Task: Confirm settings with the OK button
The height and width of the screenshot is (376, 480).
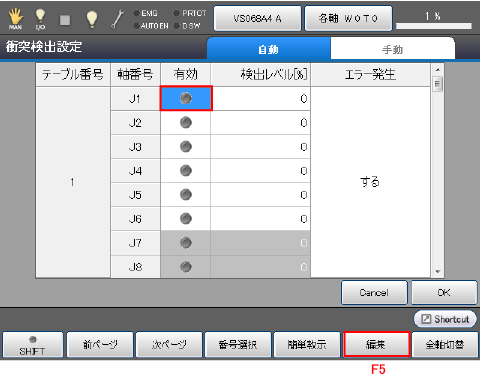Action: 444,292
